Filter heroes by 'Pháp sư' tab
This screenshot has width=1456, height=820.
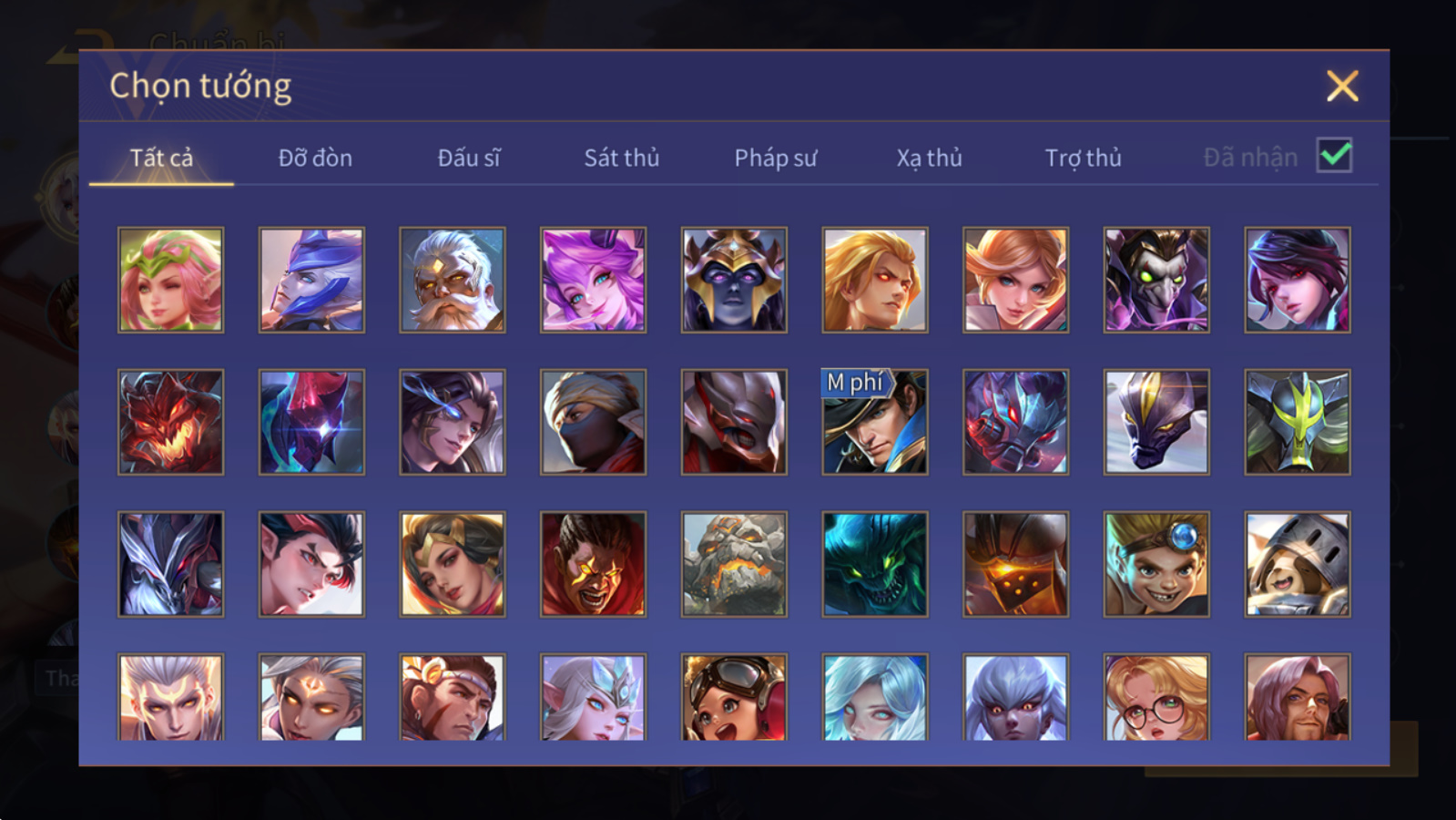[x=776, y=158]
